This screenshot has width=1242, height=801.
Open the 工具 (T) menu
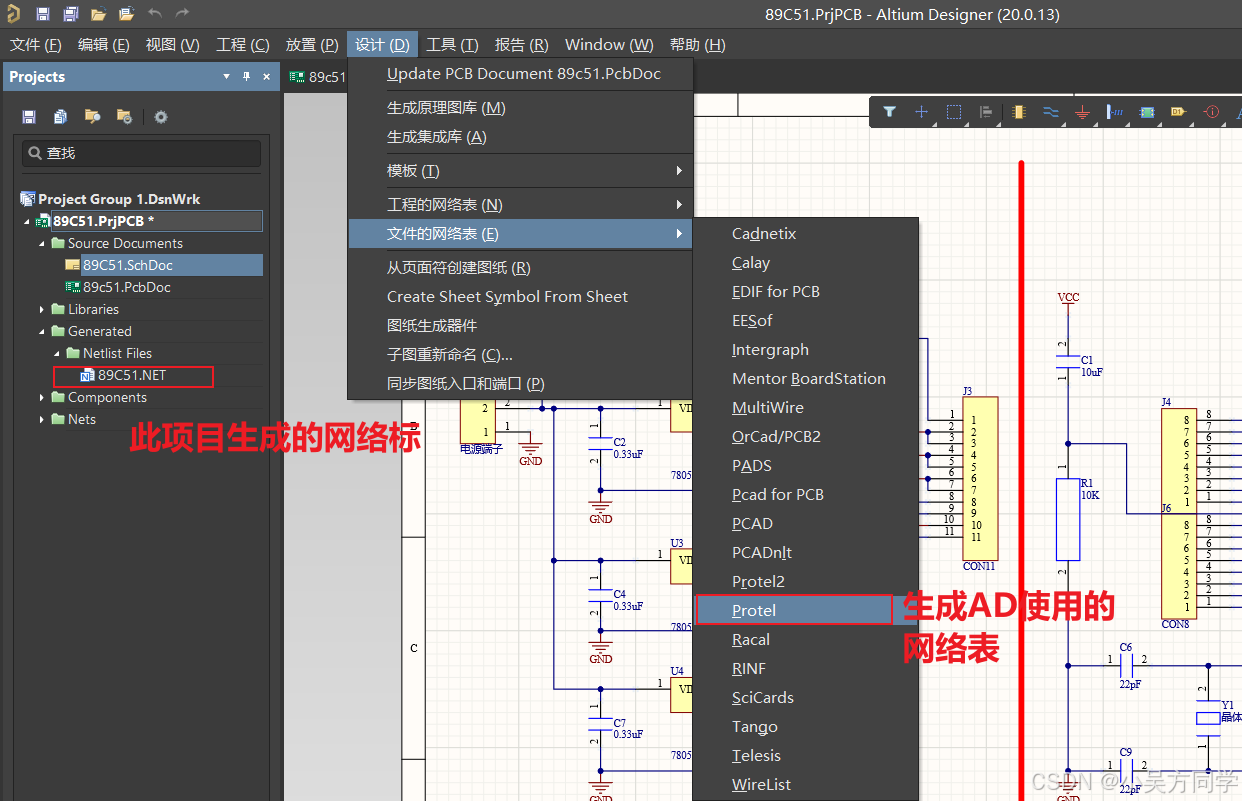(452, 45)
